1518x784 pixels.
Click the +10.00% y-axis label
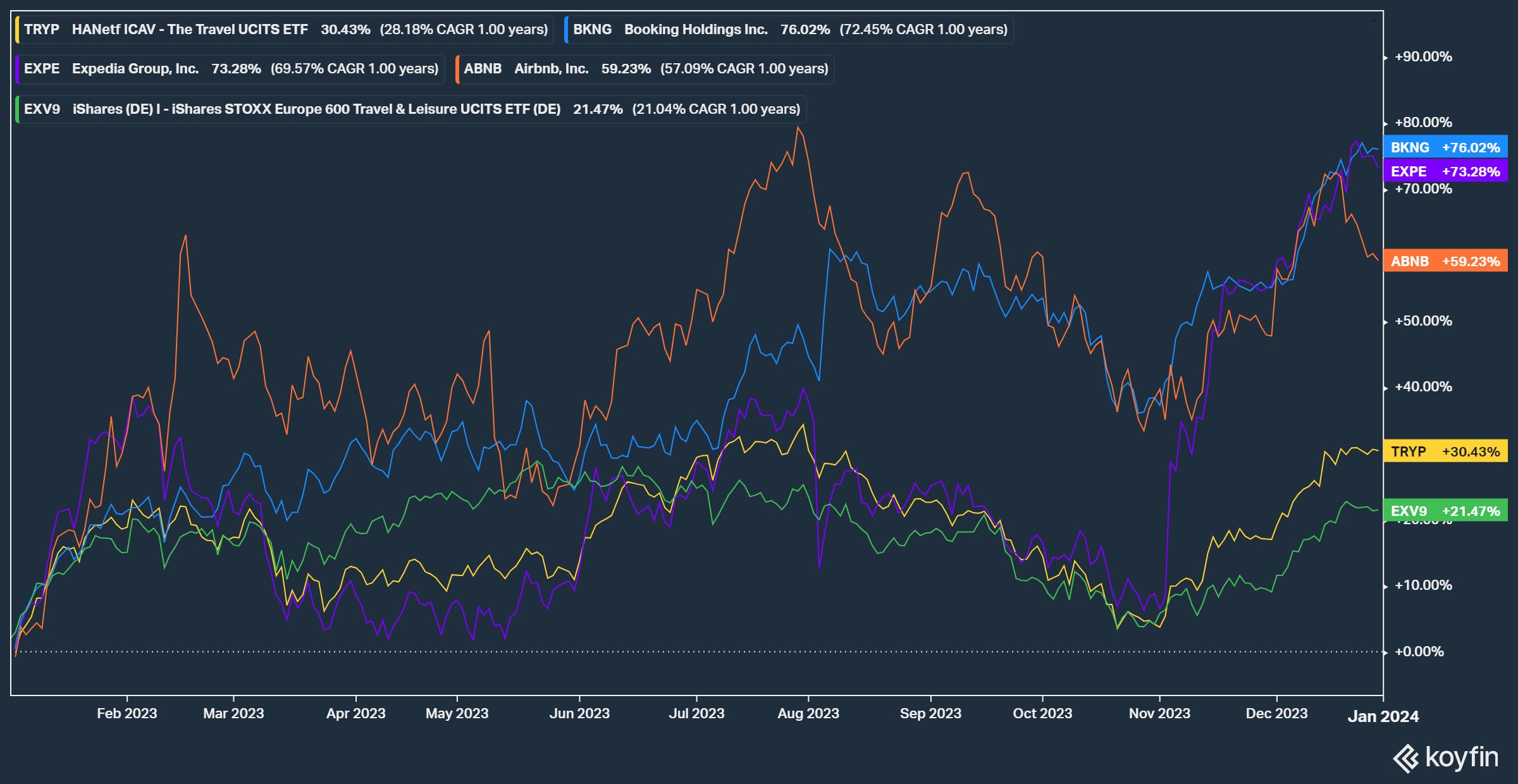[x=1423, y=585]
